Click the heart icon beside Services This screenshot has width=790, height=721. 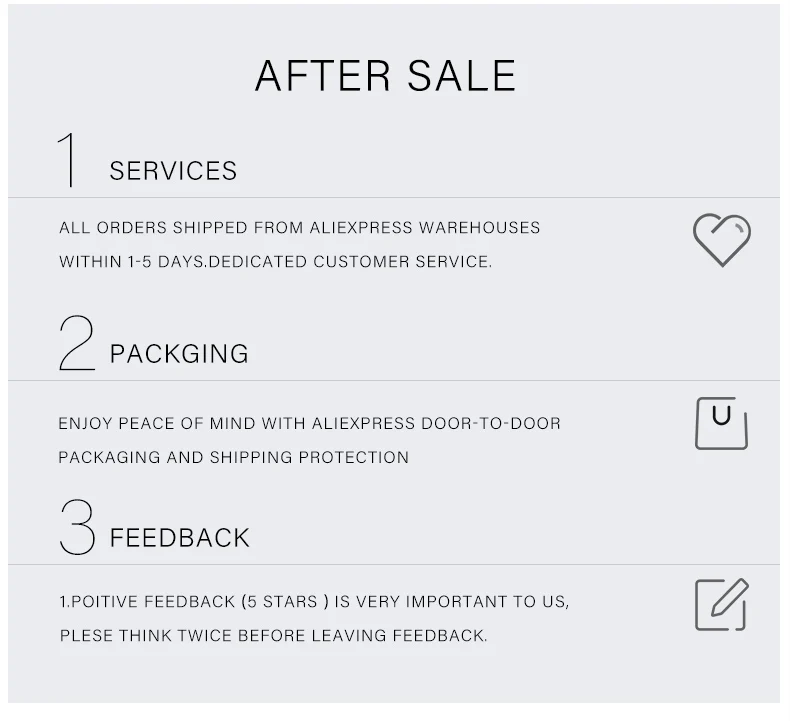721,240
